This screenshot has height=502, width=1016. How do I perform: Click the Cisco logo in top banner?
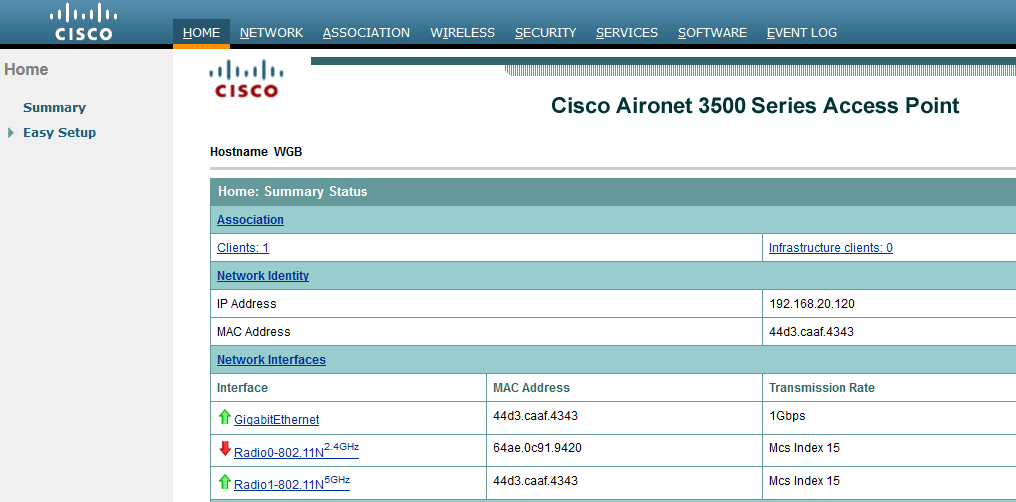click(84, 22)
